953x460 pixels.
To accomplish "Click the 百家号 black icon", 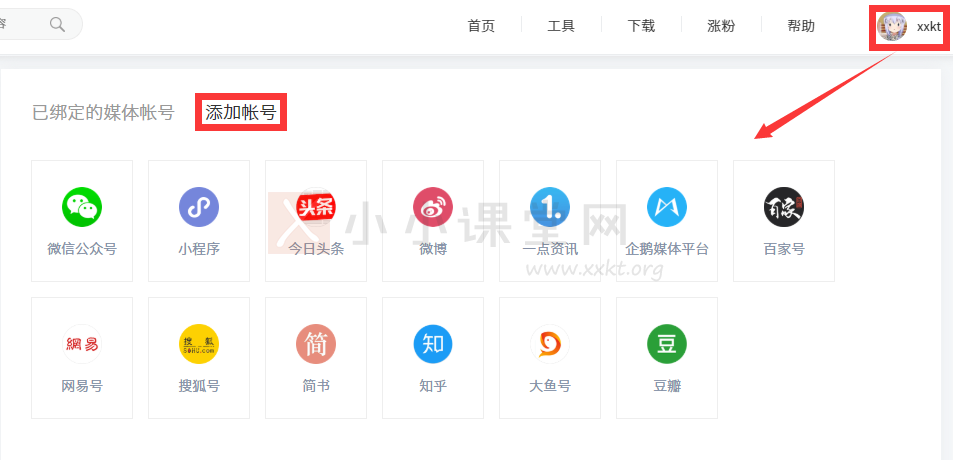I will (x=784, y=207).
